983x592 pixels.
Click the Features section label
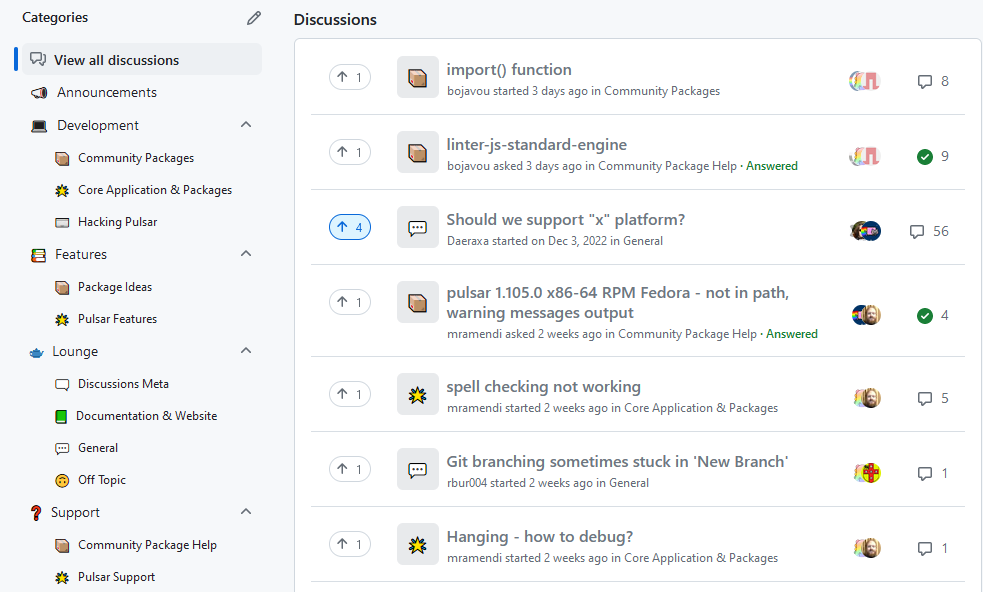pos(81,255)
